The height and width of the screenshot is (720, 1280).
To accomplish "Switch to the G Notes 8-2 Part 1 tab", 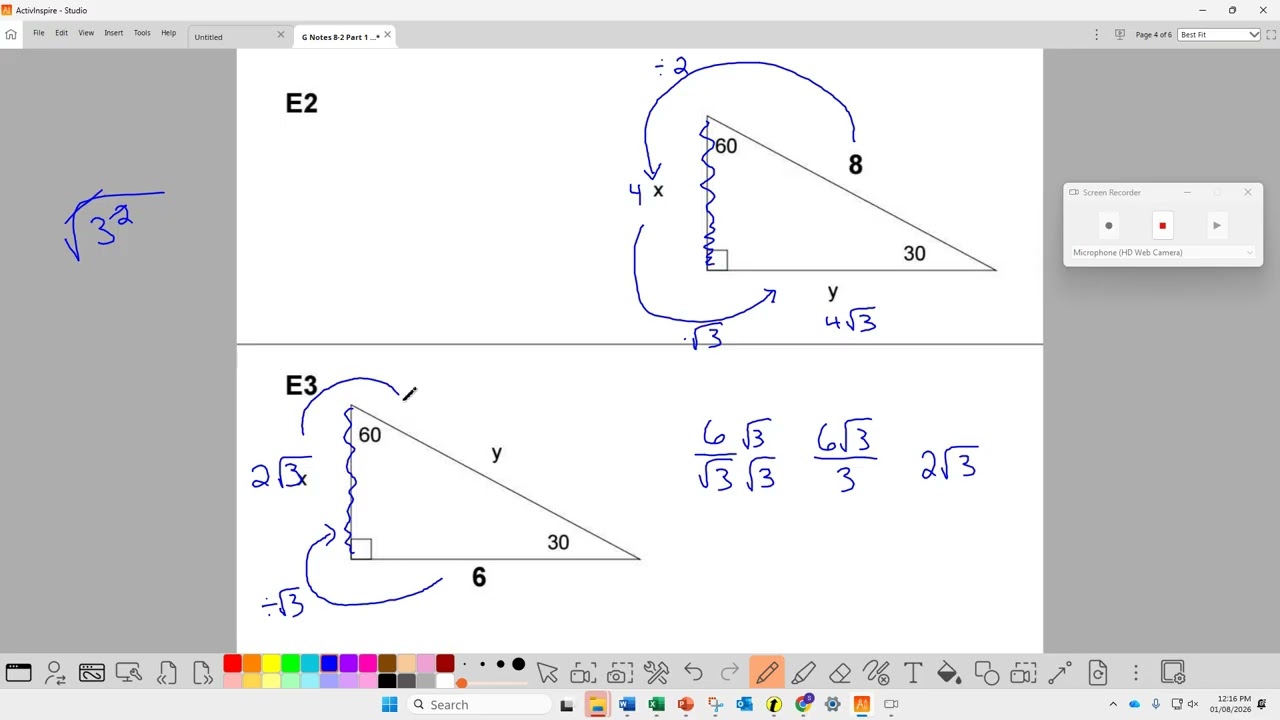I will click(340, 37).
